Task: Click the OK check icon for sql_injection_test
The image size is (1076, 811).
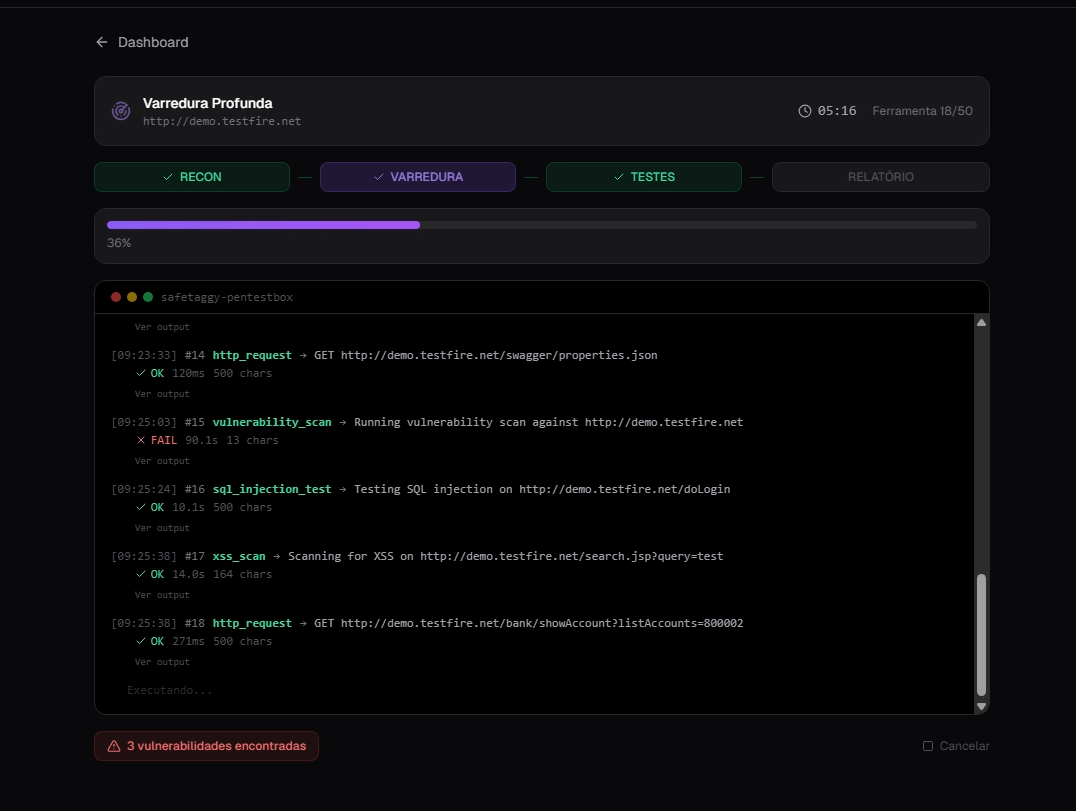Action: 141,507
